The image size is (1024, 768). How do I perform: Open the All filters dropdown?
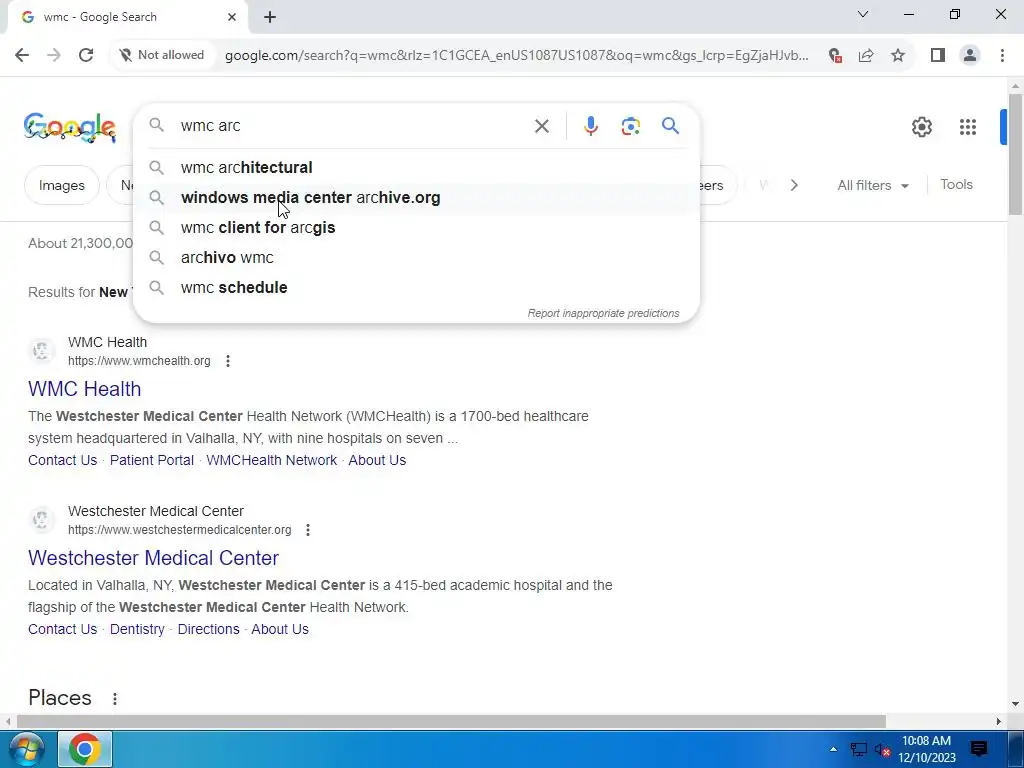pos(872,185)
